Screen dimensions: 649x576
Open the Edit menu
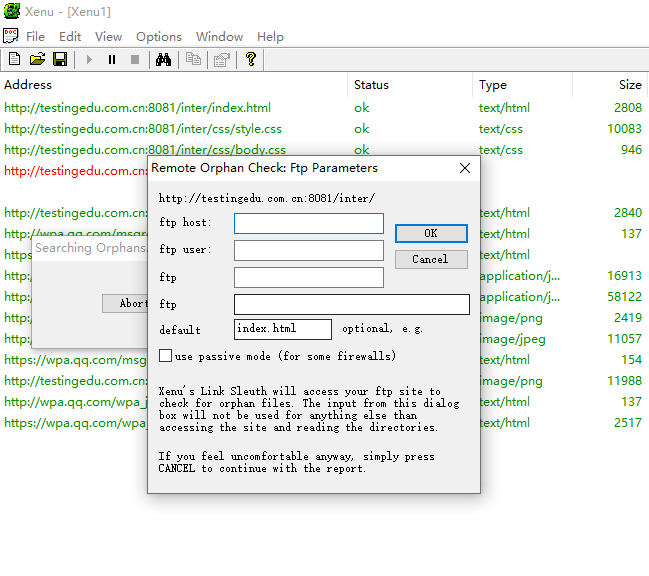70,37
